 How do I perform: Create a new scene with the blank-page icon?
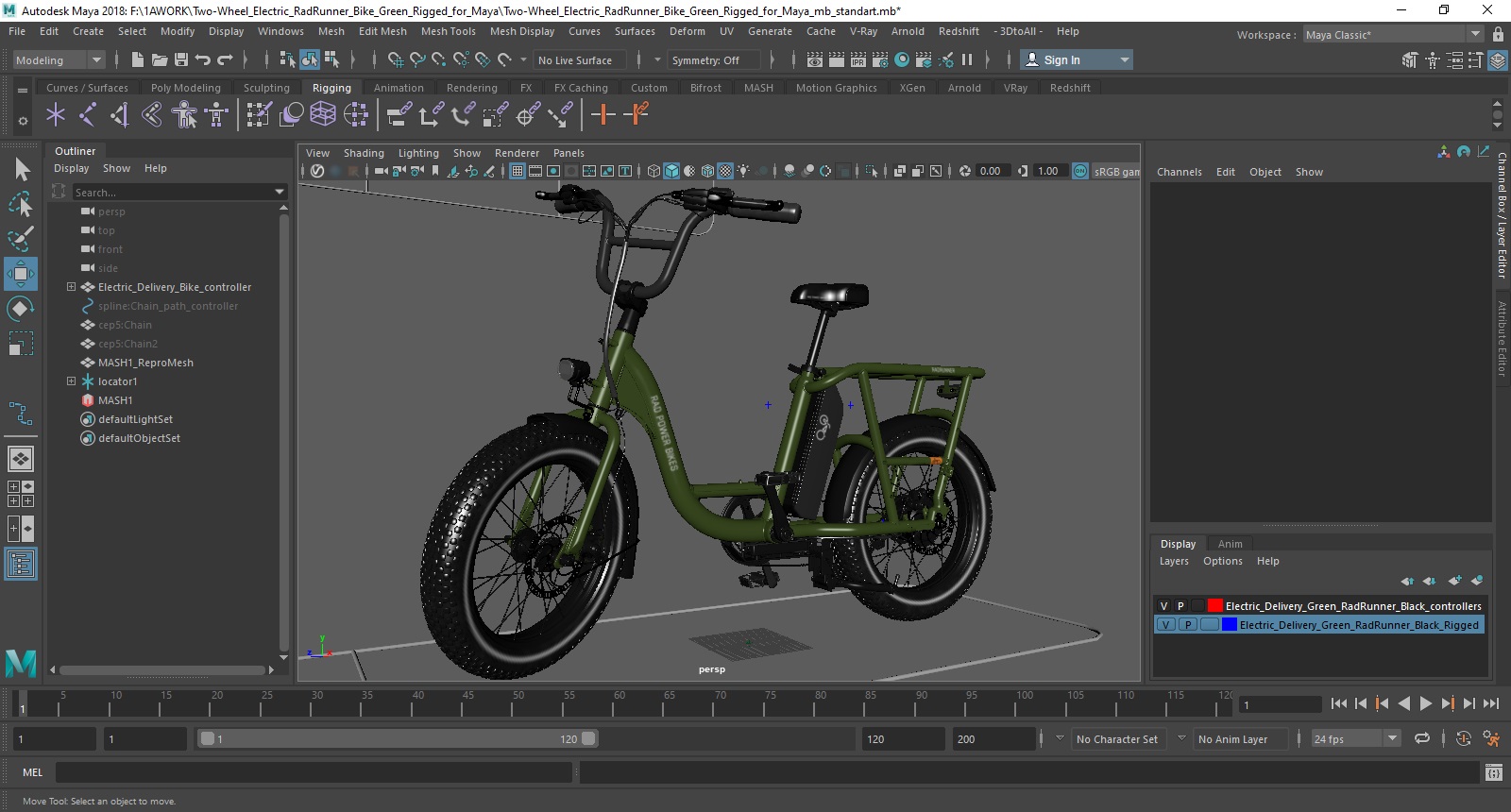(x=138, y=59)
